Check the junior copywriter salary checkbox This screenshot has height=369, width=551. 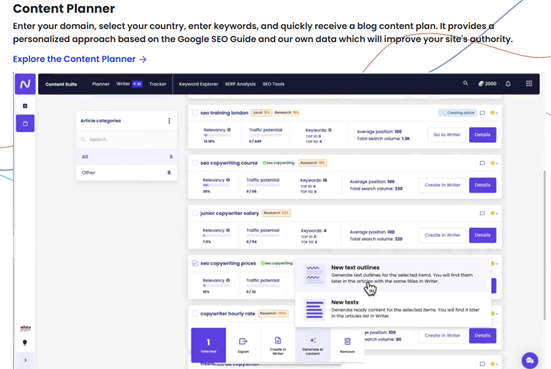tap(195, 213)
